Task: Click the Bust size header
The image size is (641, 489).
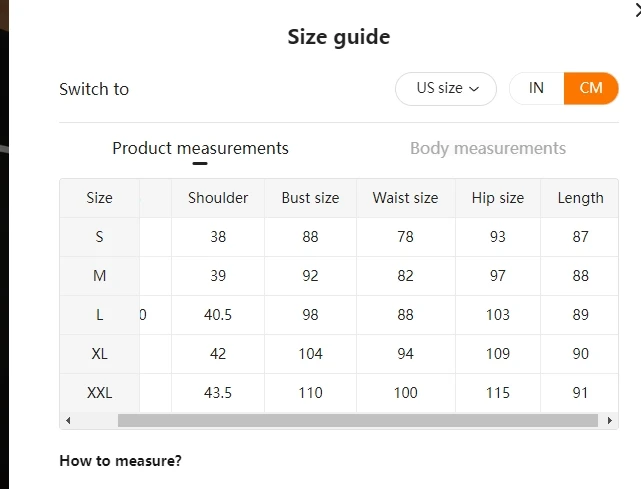Action: [310, 198]
